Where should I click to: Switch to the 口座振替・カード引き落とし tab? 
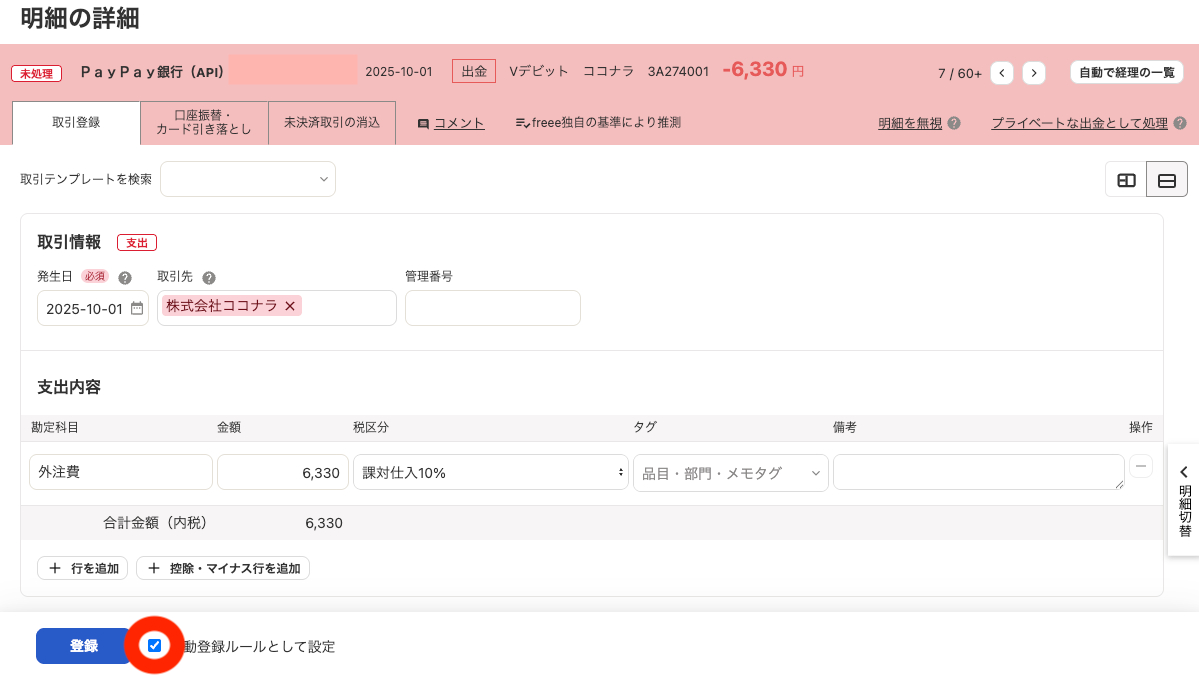pos(207,123)
